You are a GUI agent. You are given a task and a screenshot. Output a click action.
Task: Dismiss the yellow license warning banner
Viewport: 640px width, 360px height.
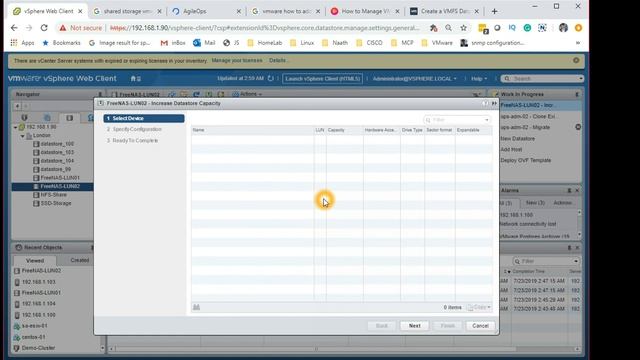point(576,60)
